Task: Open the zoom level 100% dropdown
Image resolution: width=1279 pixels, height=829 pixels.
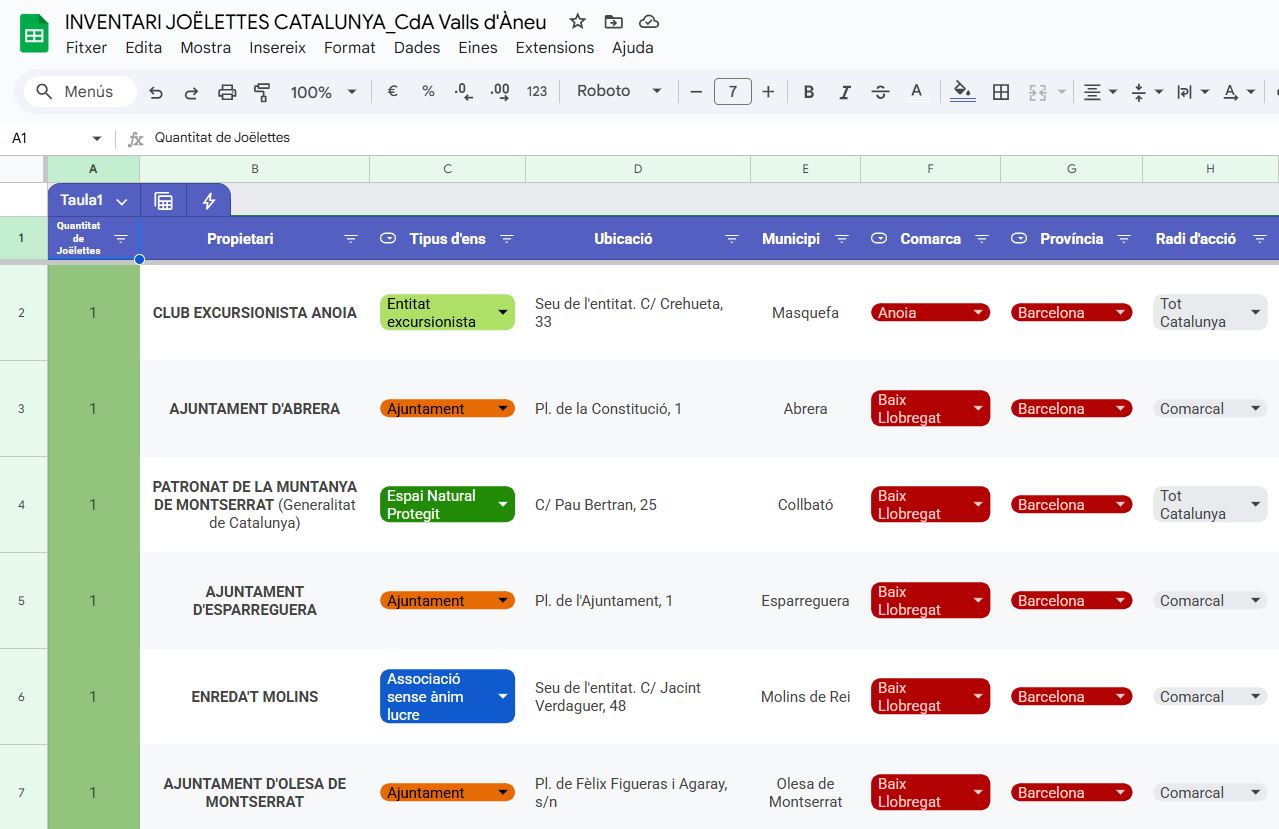Action: [323, 92]
